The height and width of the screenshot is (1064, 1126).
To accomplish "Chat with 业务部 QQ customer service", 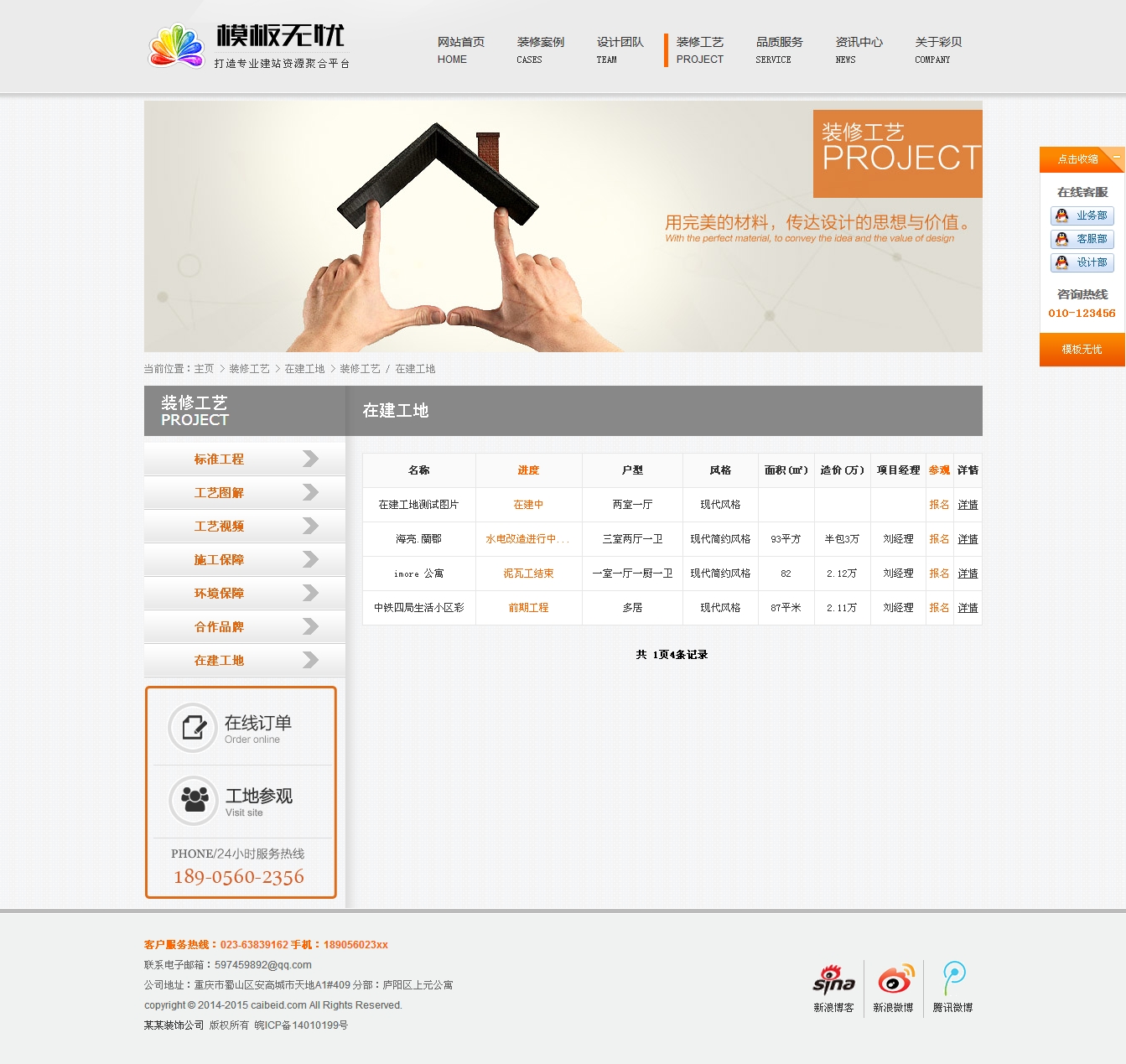I will pos(1082,215).
